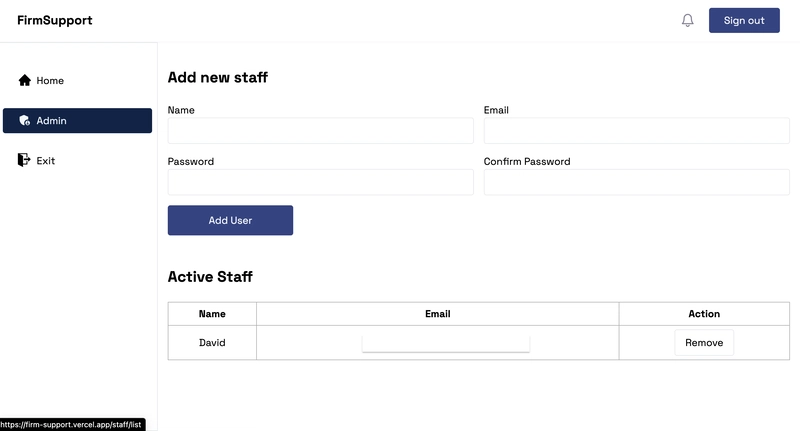Click the Exit door icon
The width and height of the screenshot is (800, 431).
(x=24, y=160)
